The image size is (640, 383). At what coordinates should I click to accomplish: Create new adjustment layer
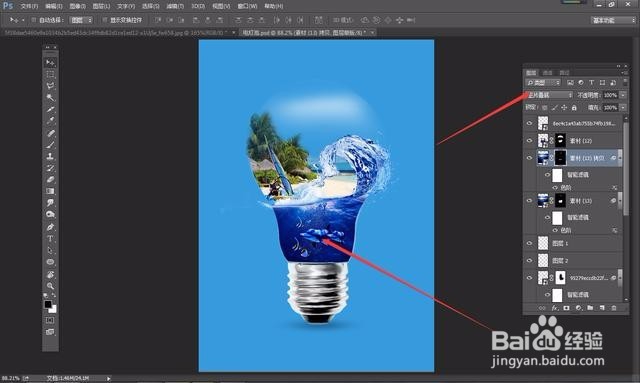click(x=578, y=308)
